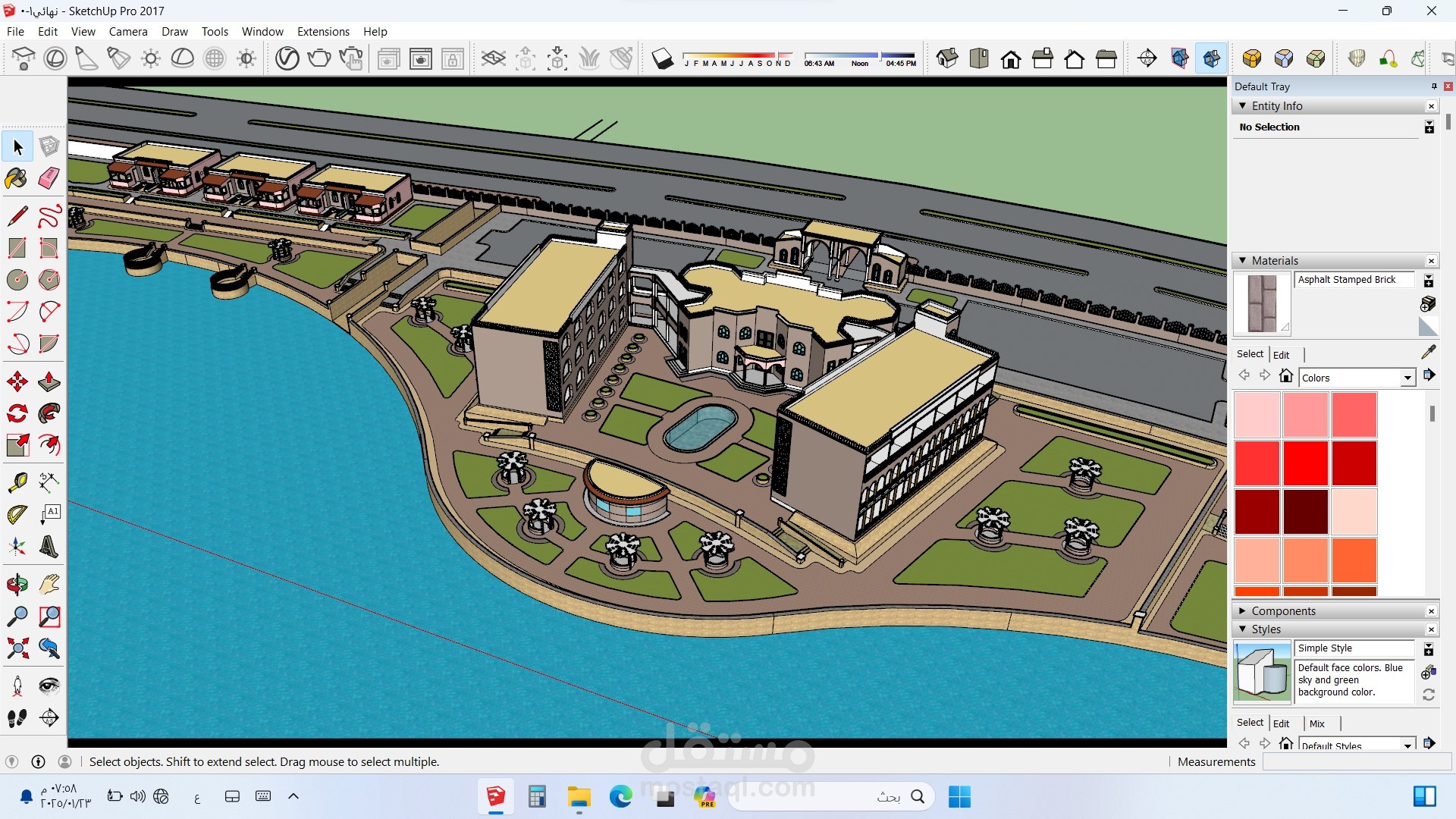Screen dimensions: 1456x819
Task: Click the Asphalt Stamped Brick name field
Action: [1353, 280]
